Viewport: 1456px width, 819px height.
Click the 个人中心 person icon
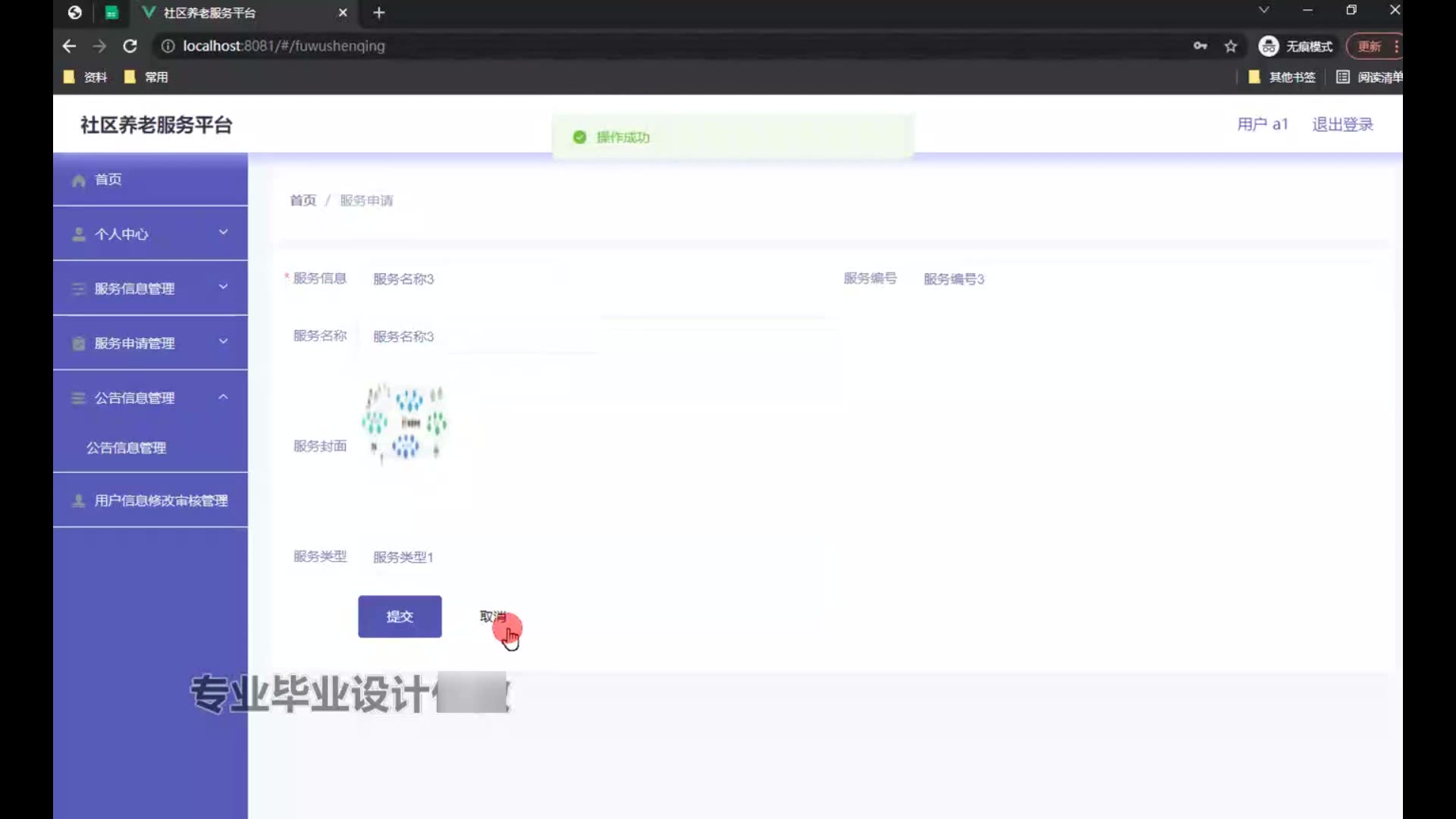click(x=78, y=234)
